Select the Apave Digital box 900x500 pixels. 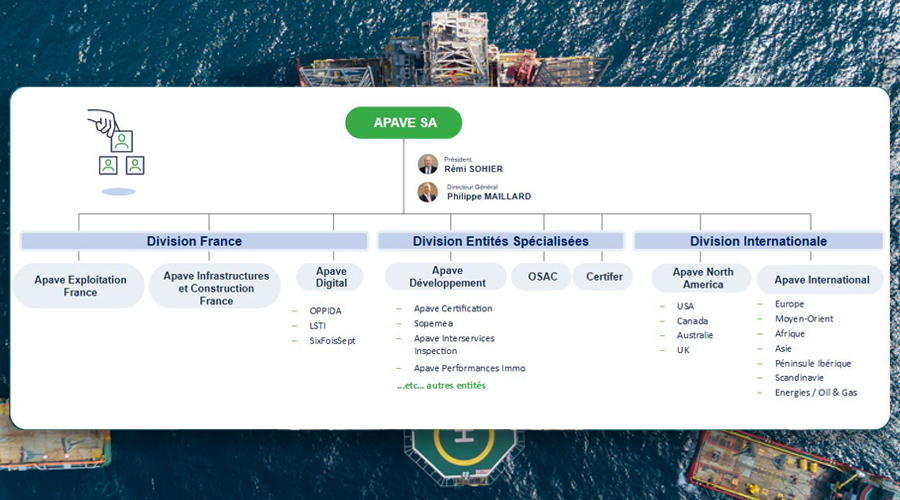coord(331,277)
